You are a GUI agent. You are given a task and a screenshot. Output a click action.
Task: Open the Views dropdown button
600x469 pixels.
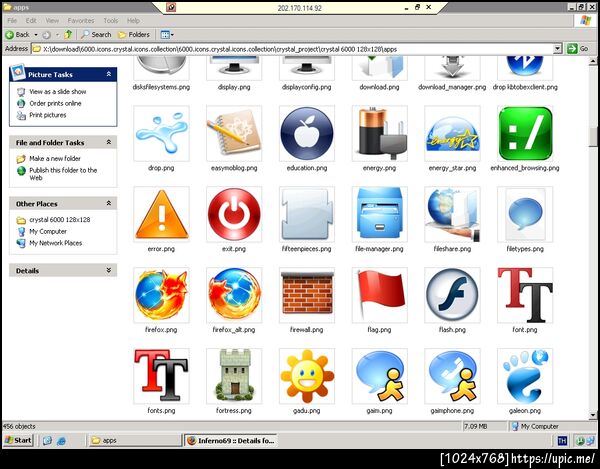coord(167,35)
